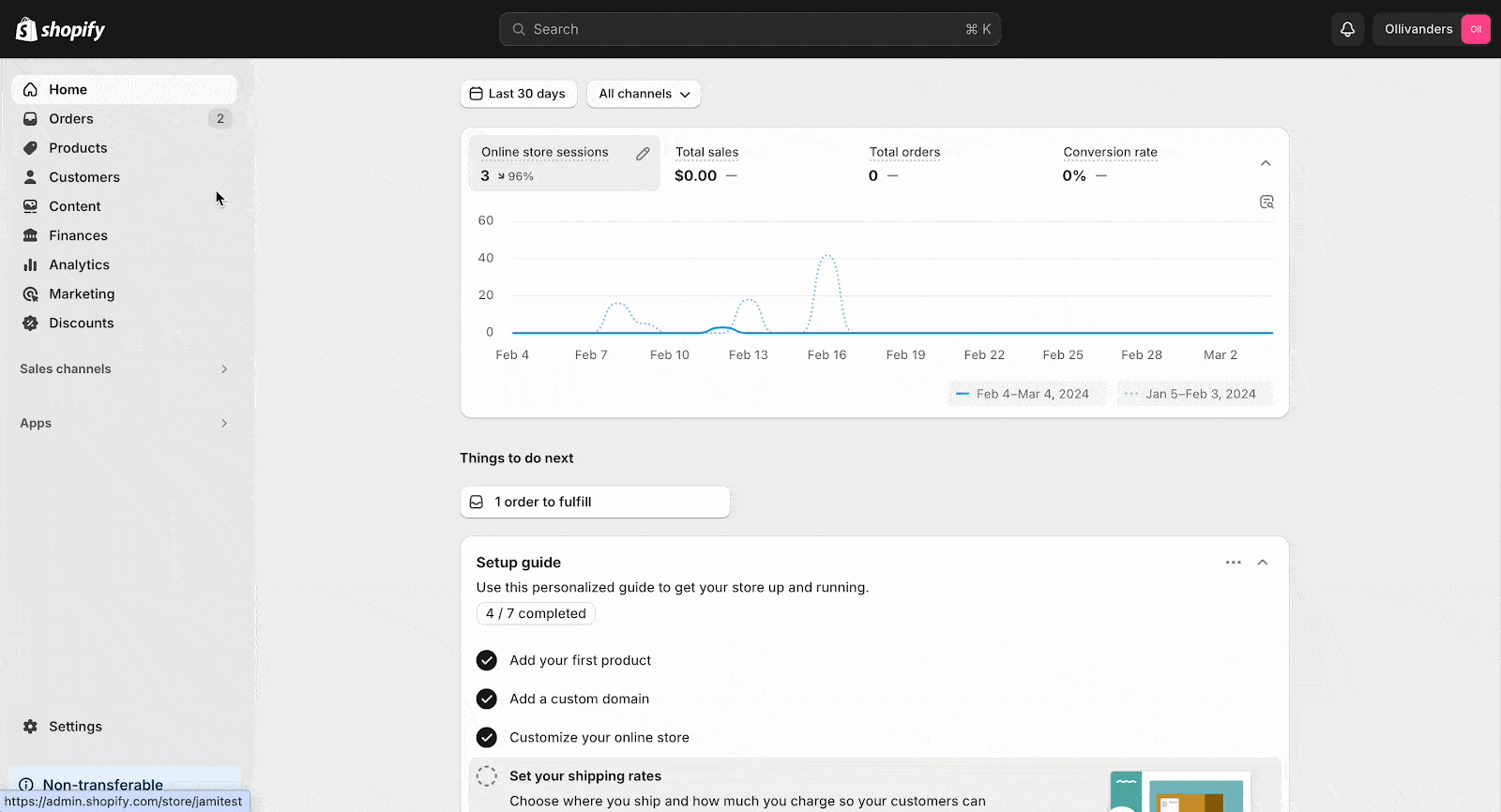
Task: Click the Analytics bar chart icon
Action: point(30,264)
